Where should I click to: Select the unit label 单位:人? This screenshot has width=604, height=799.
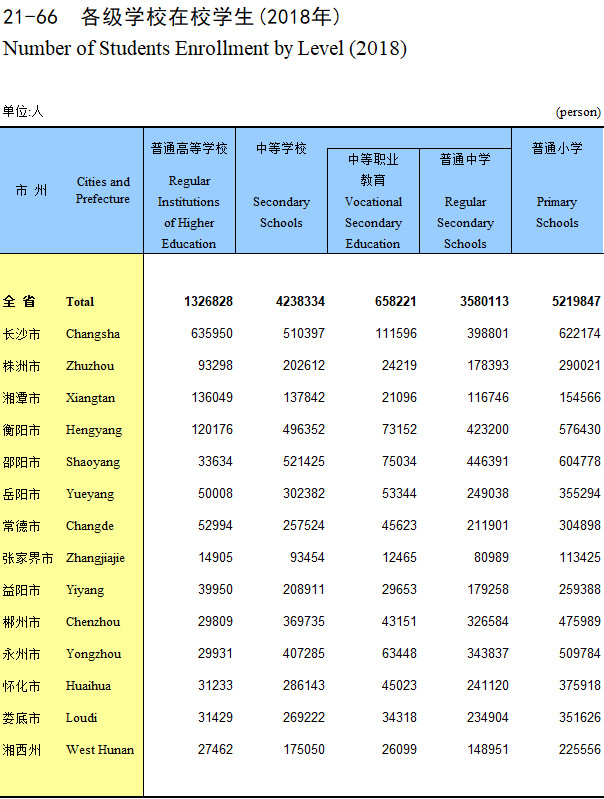pyautogui.click(x=23, y=111)
